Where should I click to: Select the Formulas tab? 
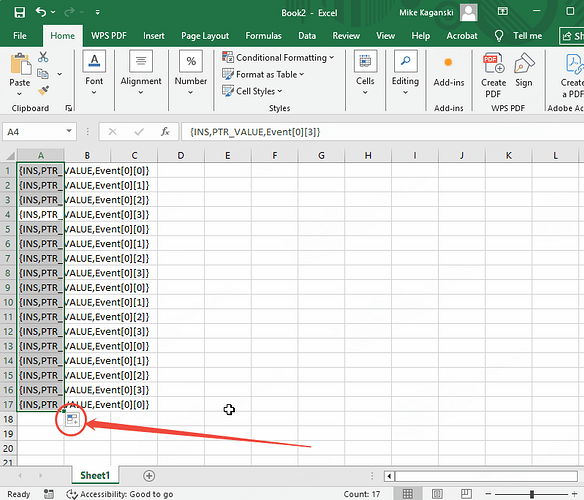coord(263,36)
